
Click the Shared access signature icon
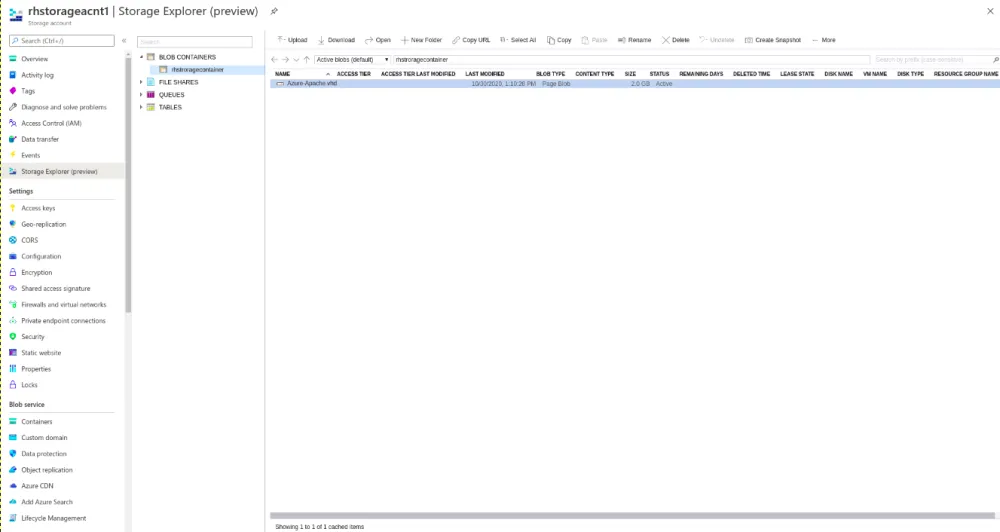pos(13,288)
